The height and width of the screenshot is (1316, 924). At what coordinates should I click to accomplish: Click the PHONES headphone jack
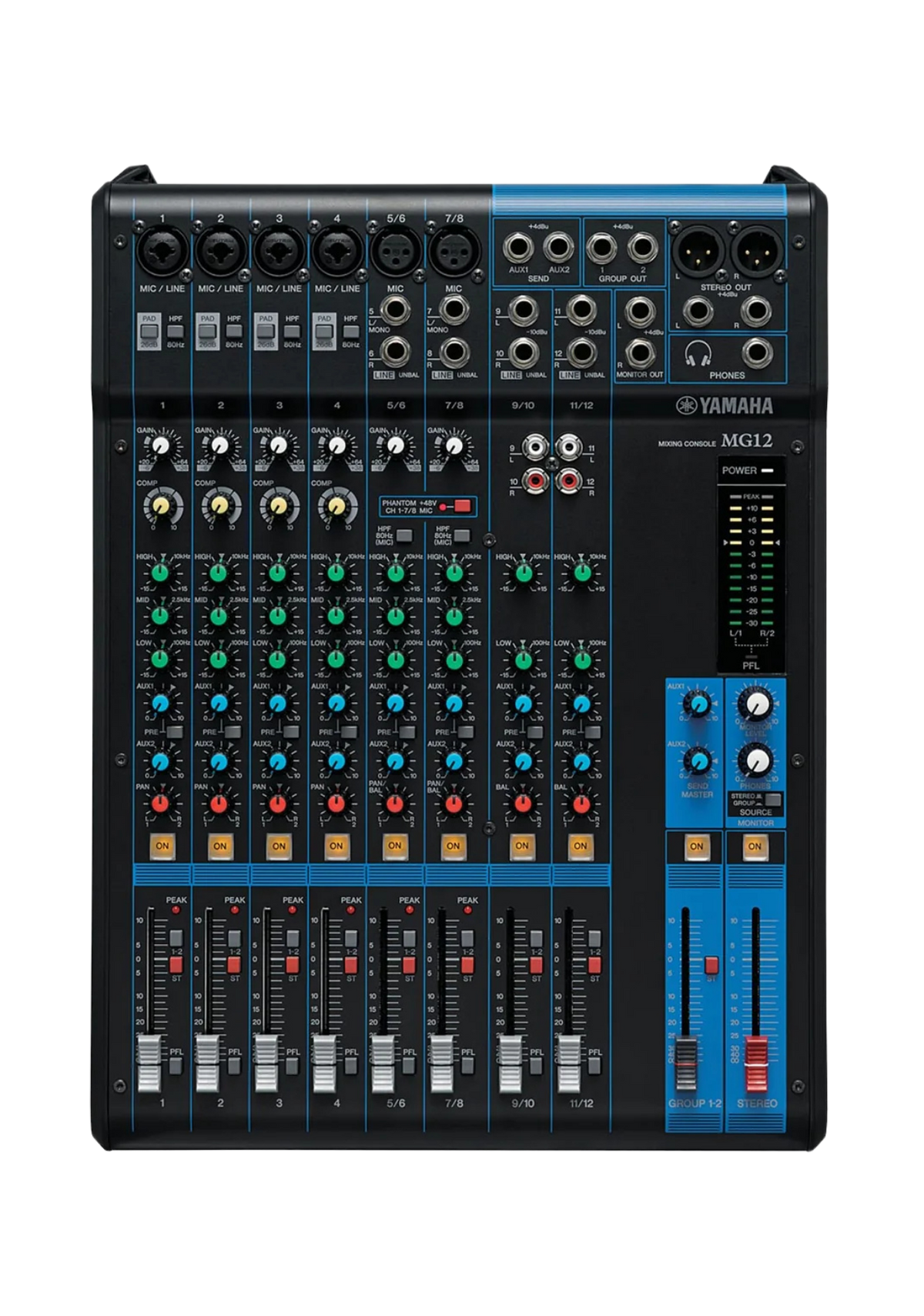pos(758,353)
